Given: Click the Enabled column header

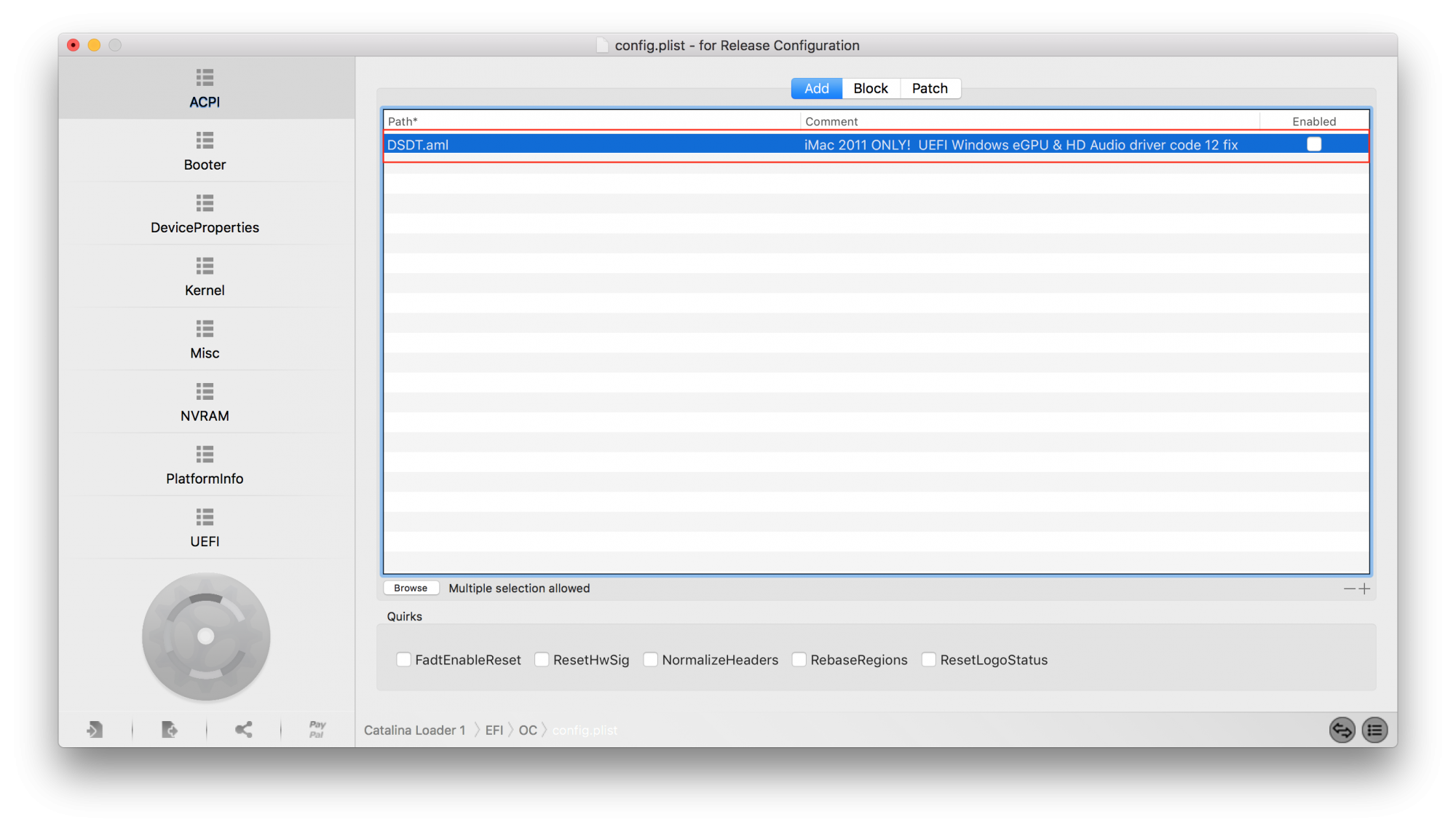Looking at the screenshot, I should [1314, 121].
